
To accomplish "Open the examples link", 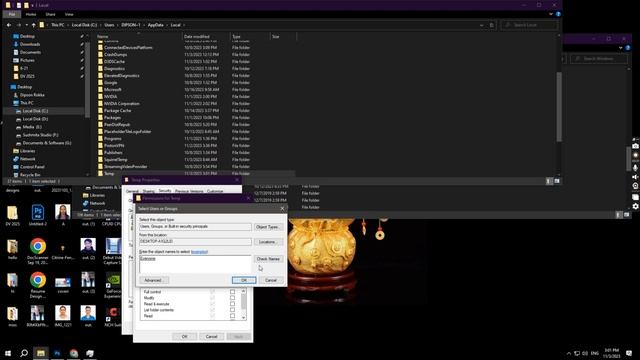I will pos(200,252).
